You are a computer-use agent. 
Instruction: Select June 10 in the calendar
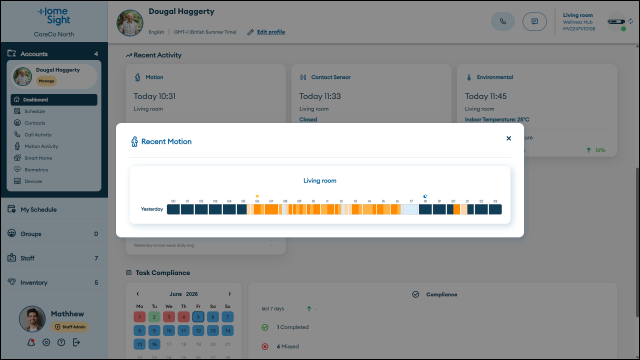coord(169,331)
